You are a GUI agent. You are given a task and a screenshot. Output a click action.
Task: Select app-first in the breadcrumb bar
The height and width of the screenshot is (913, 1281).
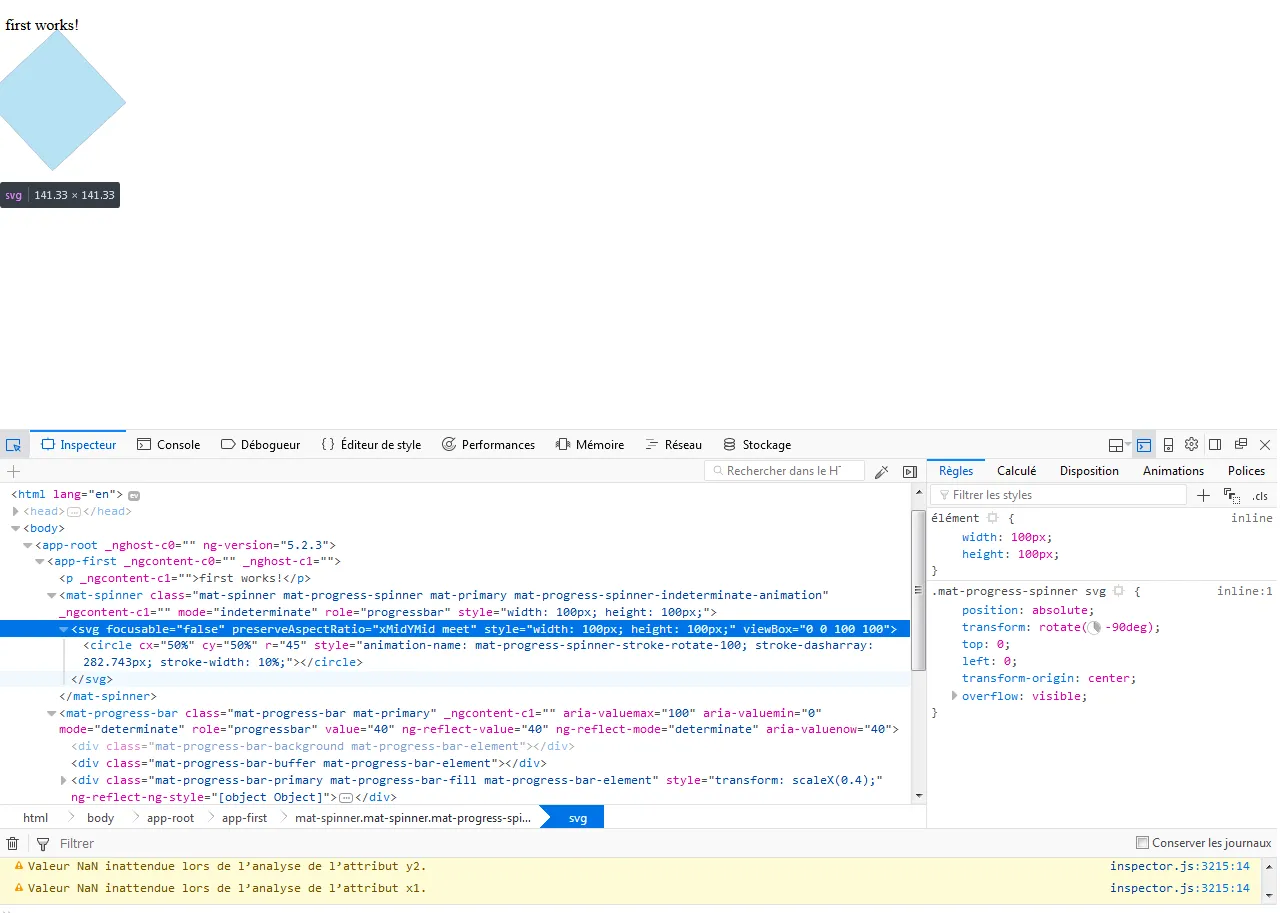coord(244,818)
